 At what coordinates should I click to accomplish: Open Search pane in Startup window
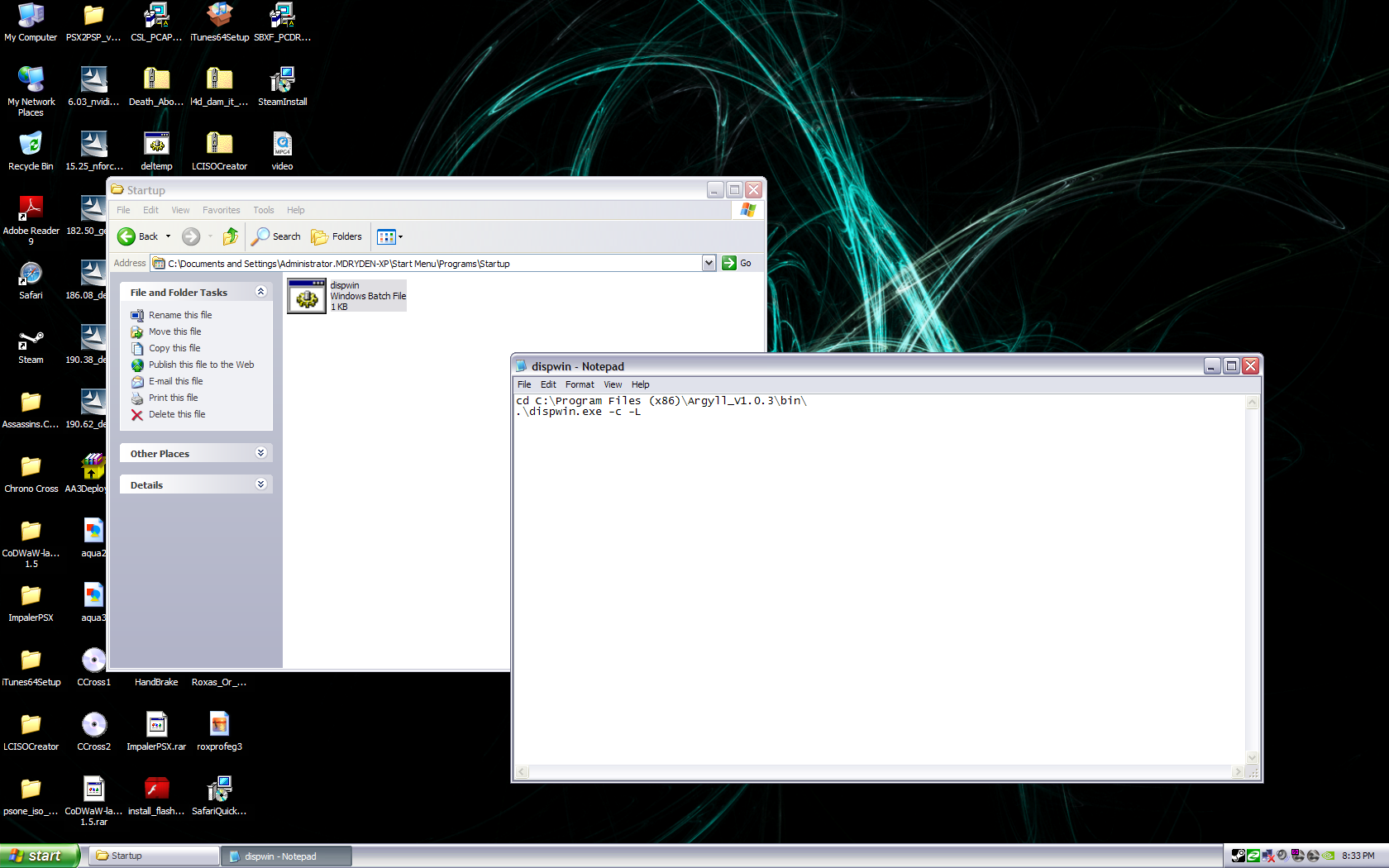276,236
